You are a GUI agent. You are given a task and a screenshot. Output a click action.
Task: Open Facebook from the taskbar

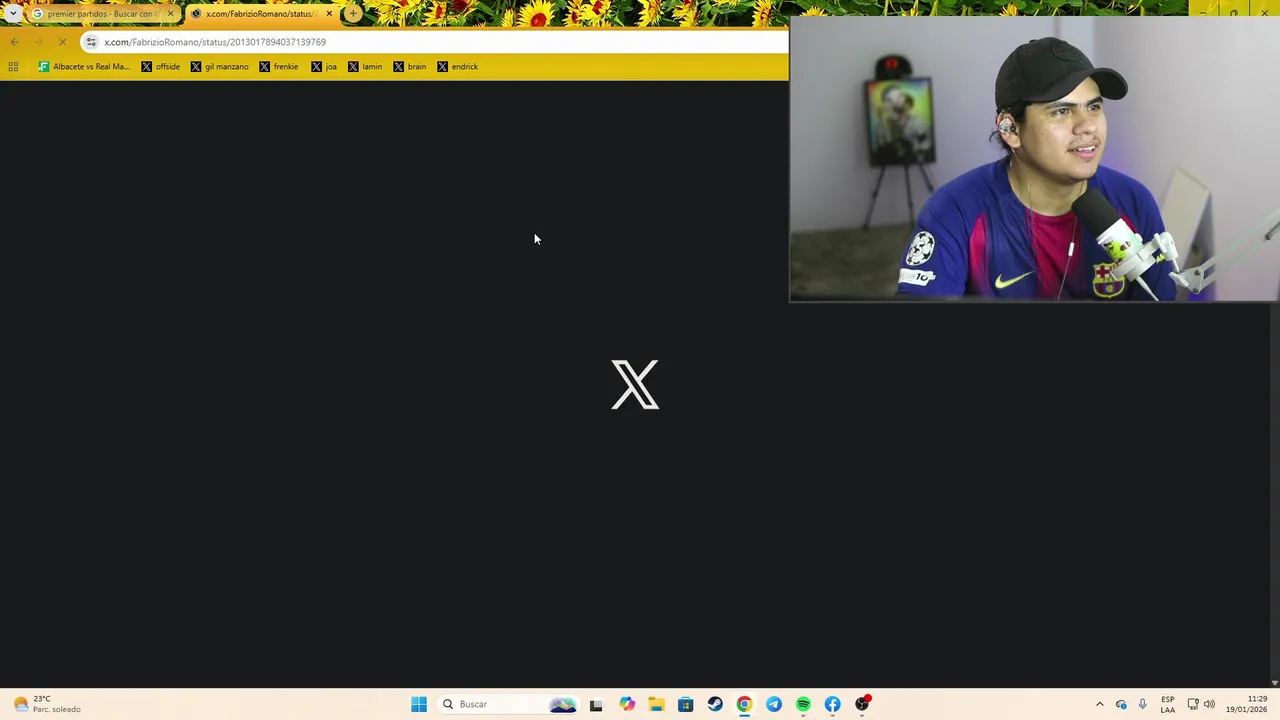point(832,704)
